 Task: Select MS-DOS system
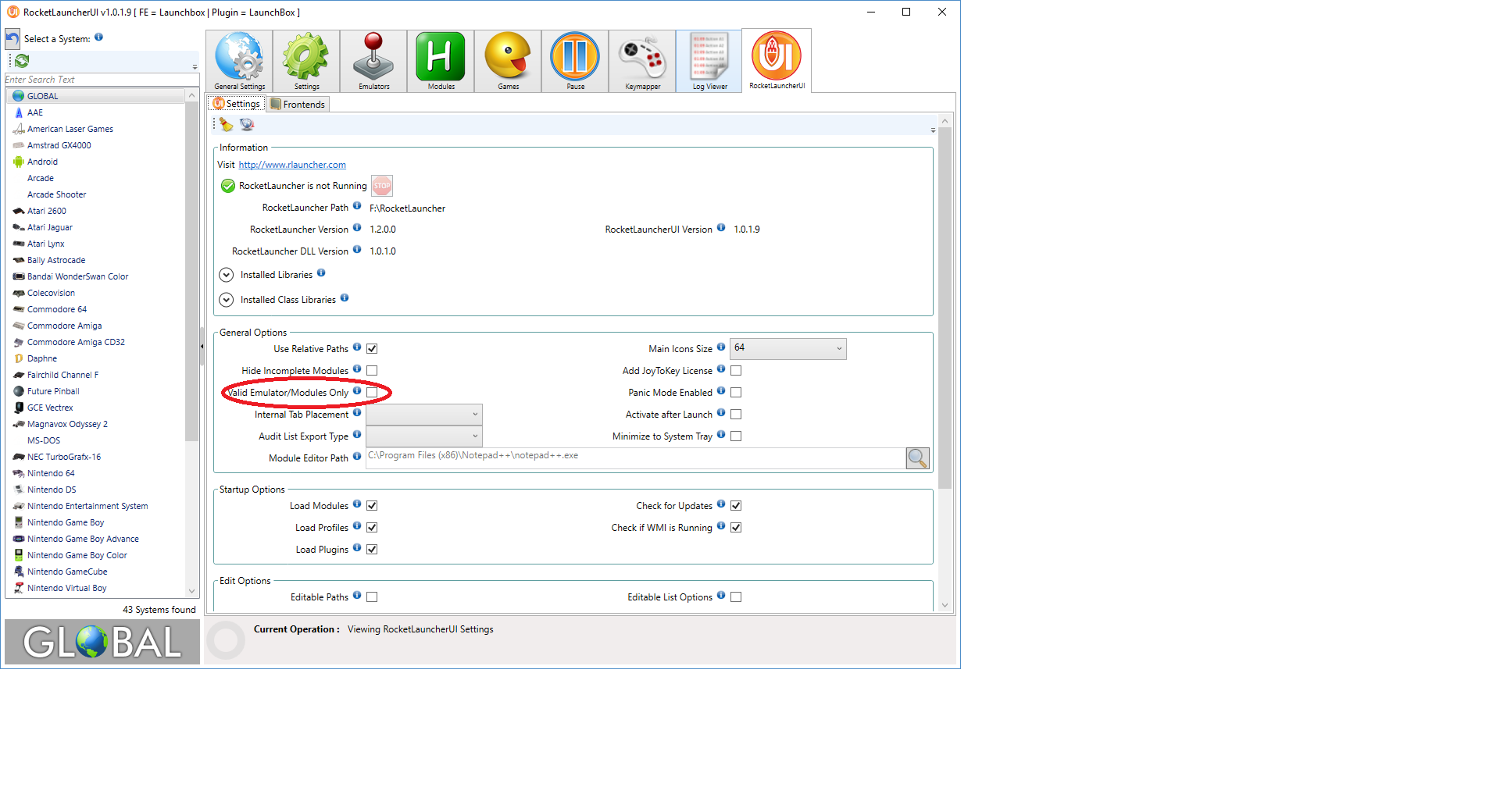[95, 440]
